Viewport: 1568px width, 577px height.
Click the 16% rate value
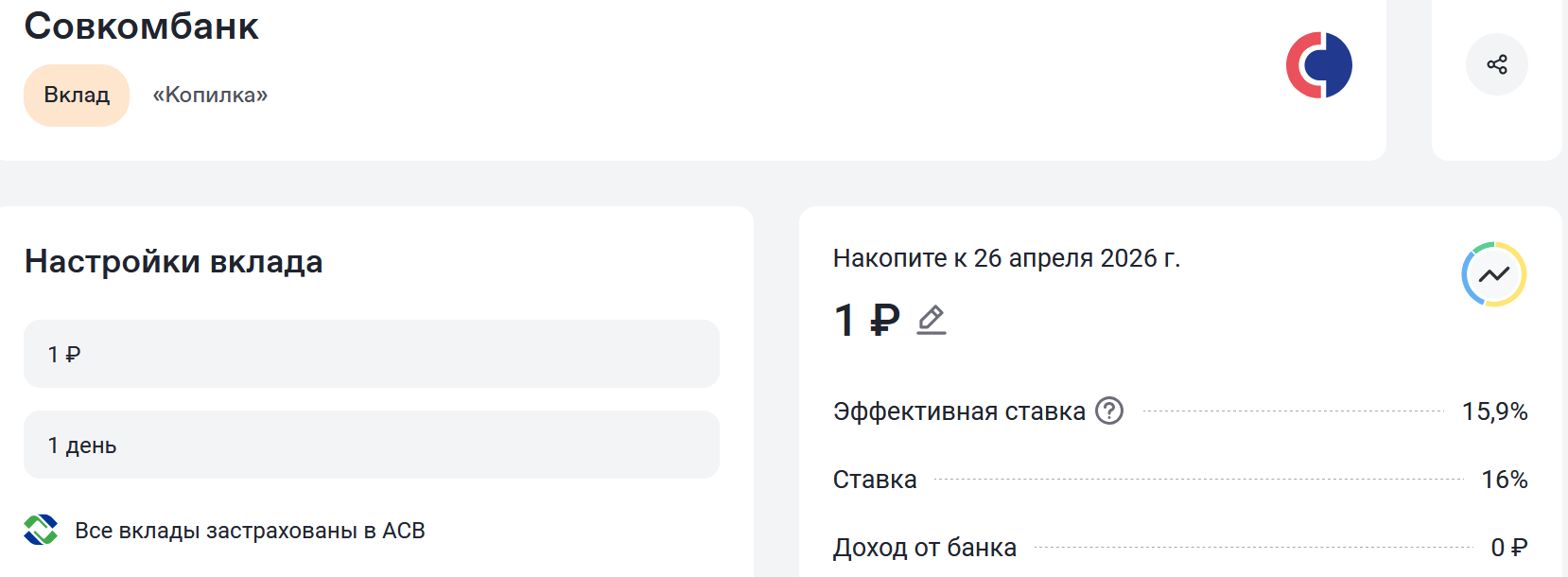tap(1504, 480)
